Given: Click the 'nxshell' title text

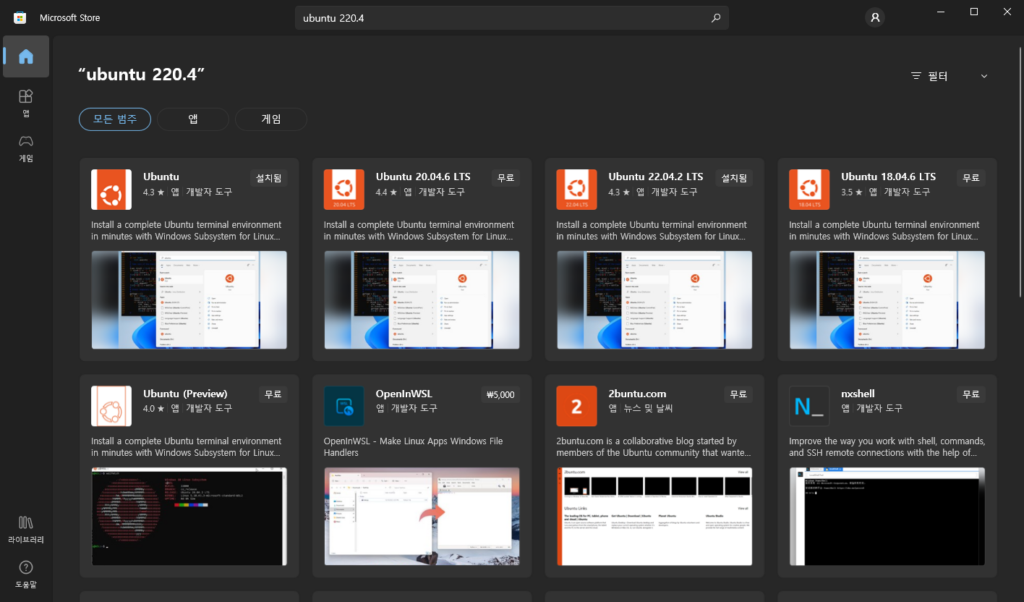Looking at the screenshot, I should (857, 394).
